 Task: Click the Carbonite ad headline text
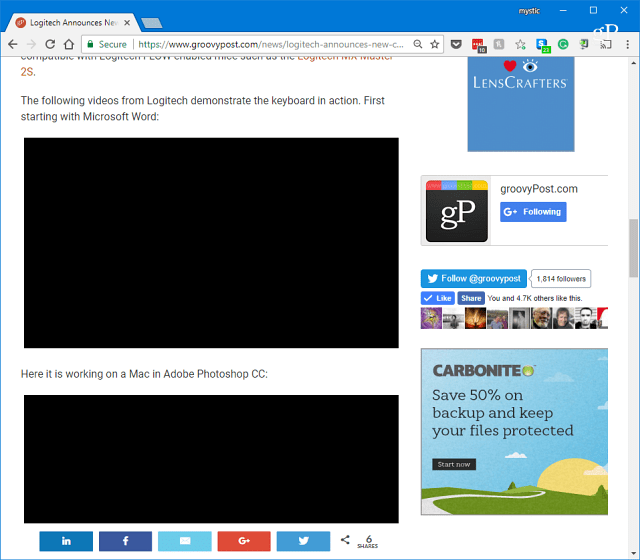coord(502,413)
